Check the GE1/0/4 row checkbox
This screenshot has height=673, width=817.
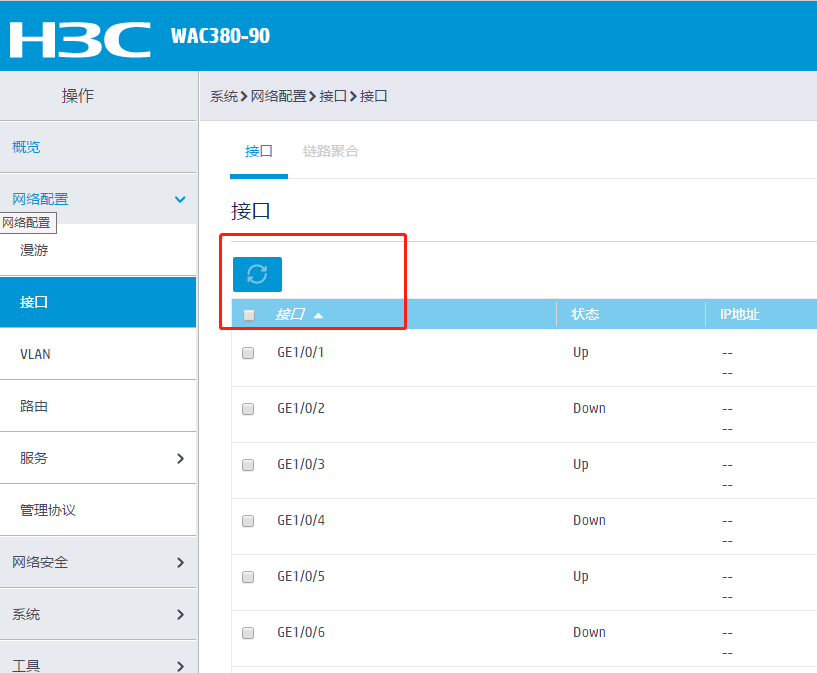click(248, 521)
